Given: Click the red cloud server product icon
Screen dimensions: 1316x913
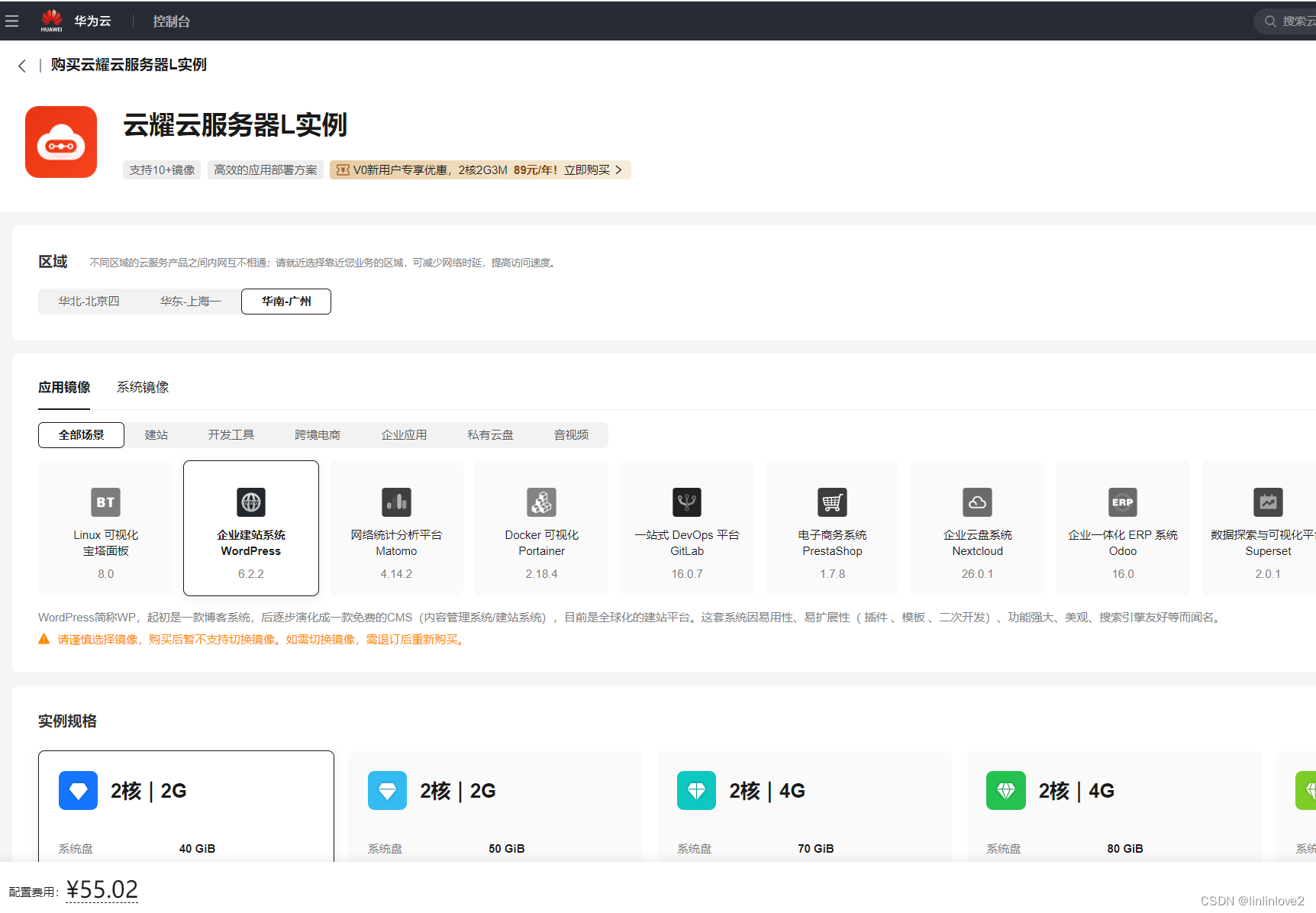Looking at the screenshot, I should pos(61,142).
